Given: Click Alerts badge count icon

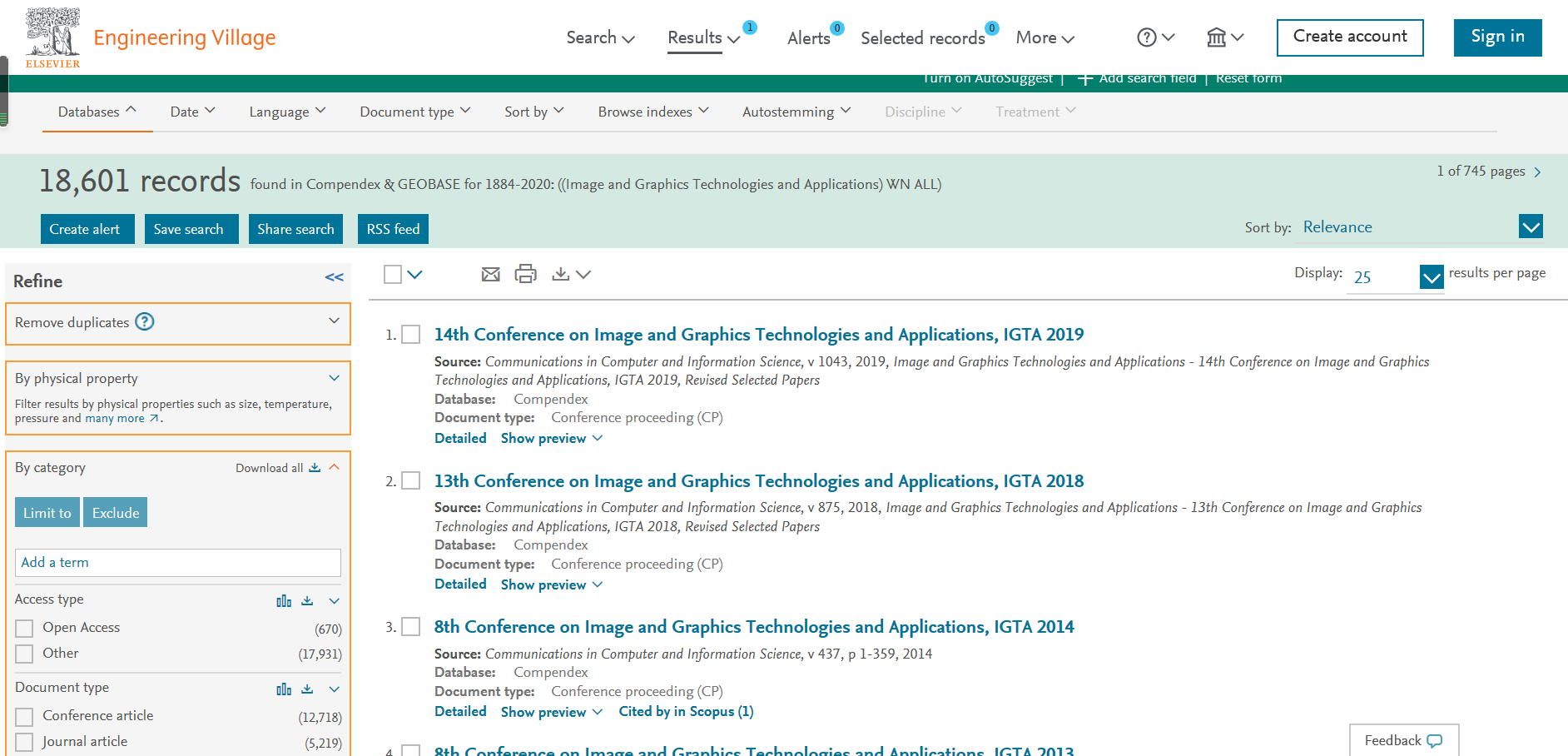Looking at the screenshot, I should [x=837, y=28].
